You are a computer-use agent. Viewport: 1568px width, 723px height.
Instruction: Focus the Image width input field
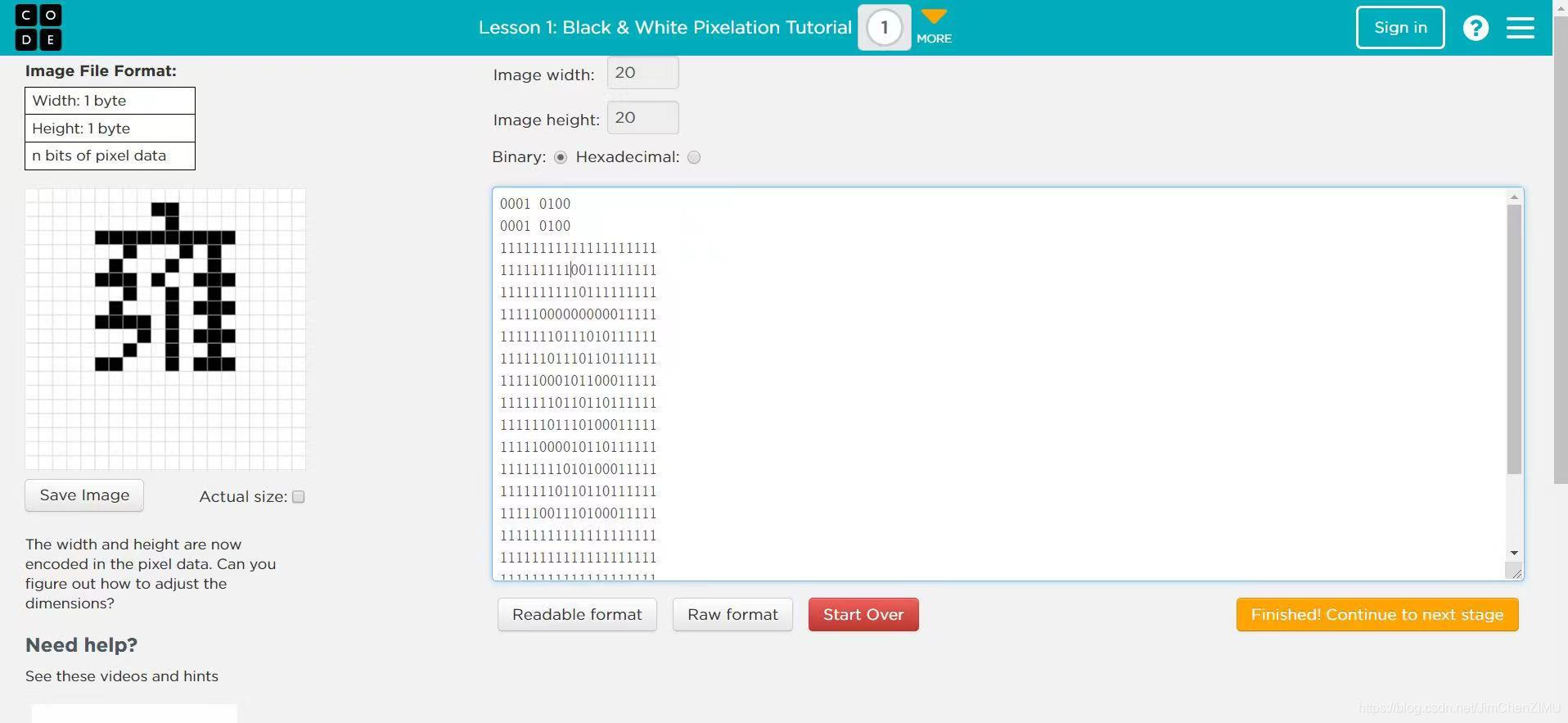[x=642, y=73]
